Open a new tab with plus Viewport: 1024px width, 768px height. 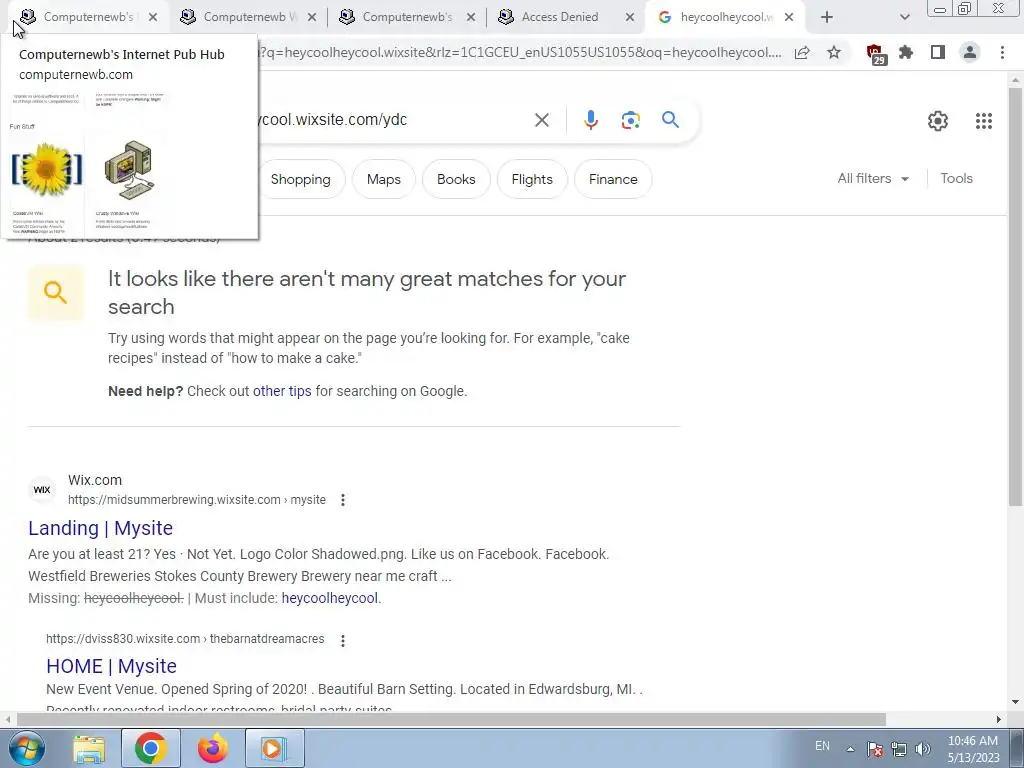coord(827,18)
